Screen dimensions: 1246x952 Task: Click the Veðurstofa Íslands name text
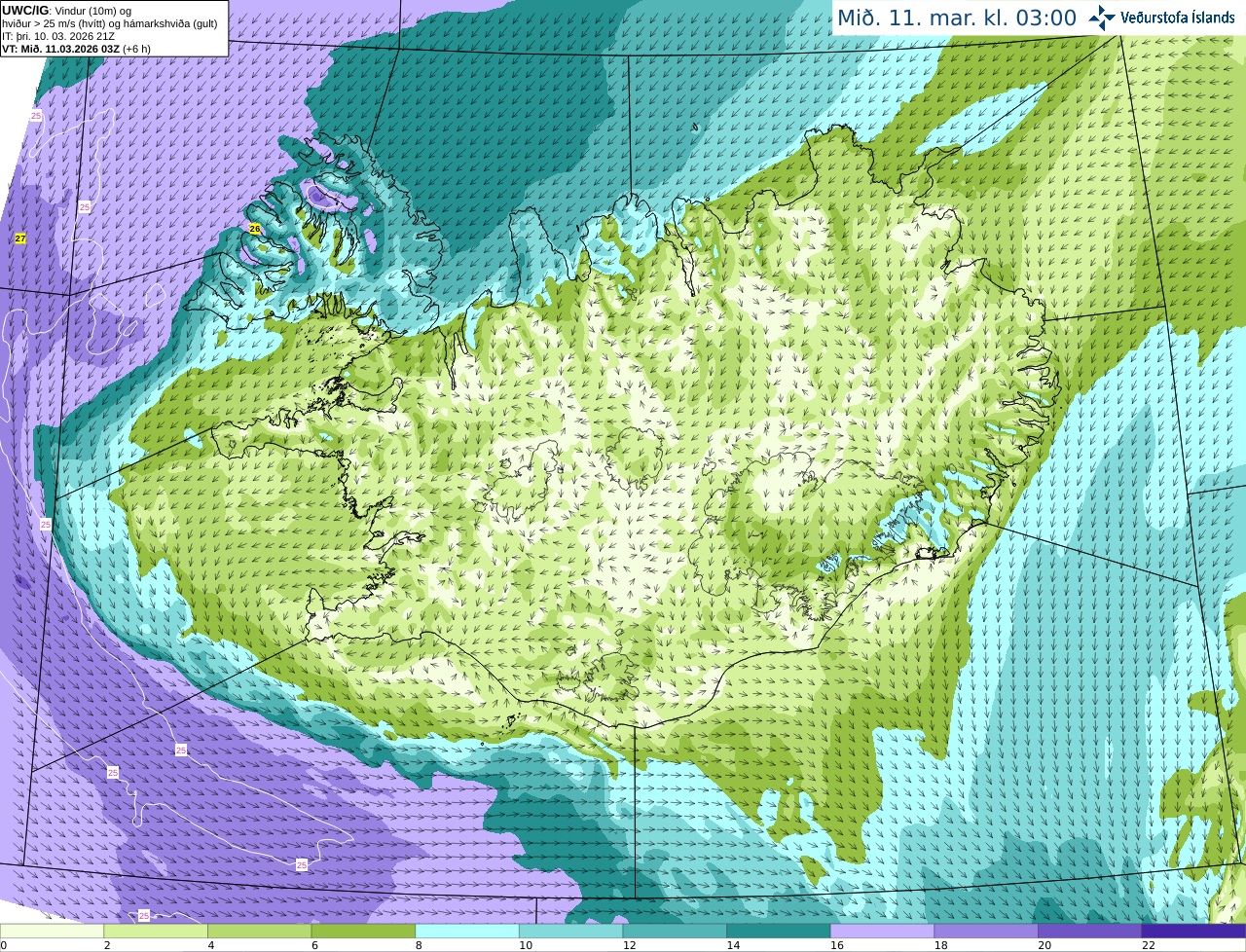(1177, 18)
